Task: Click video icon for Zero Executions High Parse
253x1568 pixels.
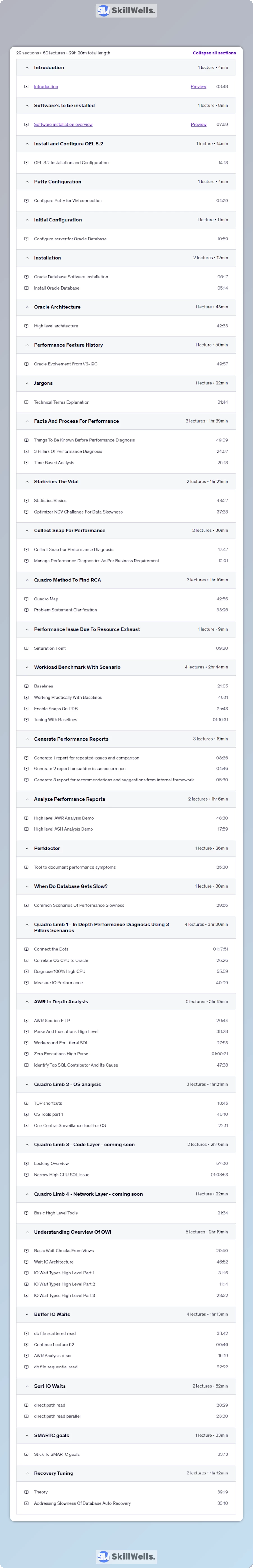Action: click(26, 1054)
